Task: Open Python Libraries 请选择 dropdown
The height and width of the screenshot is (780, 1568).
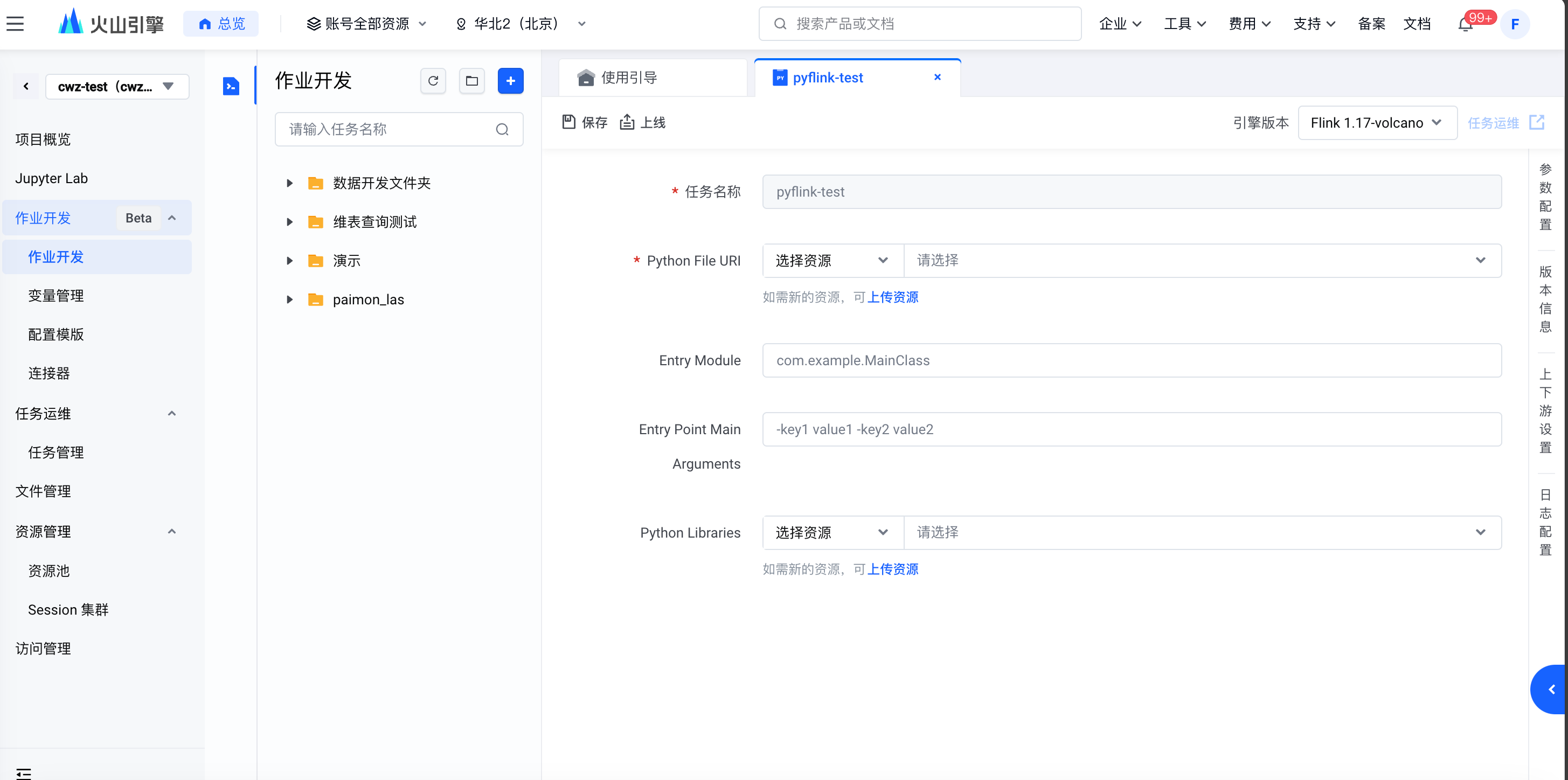Action: pyautogui.click(x=1202, y=532)
